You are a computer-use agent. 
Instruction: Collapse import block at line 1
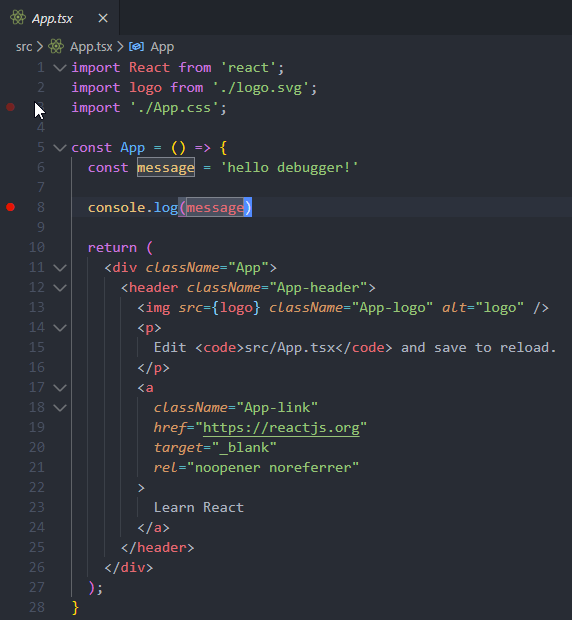click(60, 68)
